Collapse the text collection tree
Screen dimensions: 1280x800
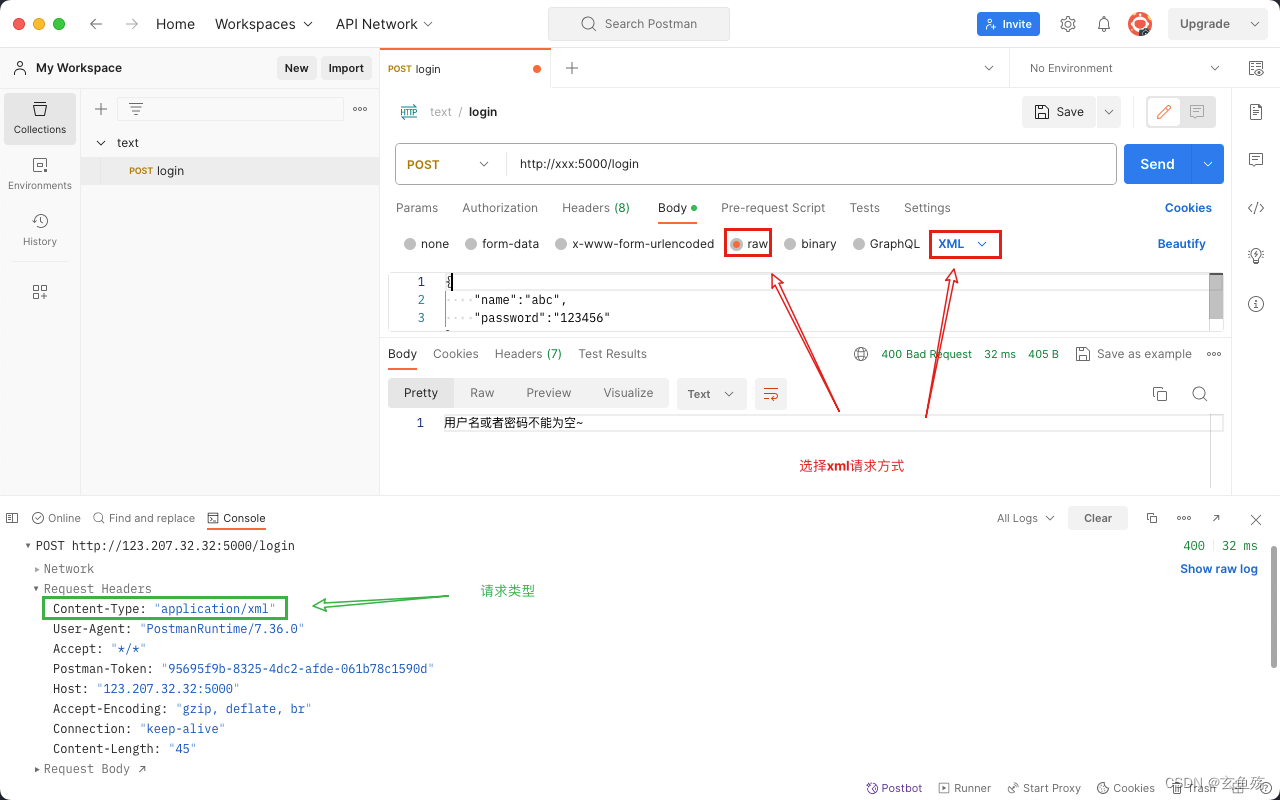101,143
